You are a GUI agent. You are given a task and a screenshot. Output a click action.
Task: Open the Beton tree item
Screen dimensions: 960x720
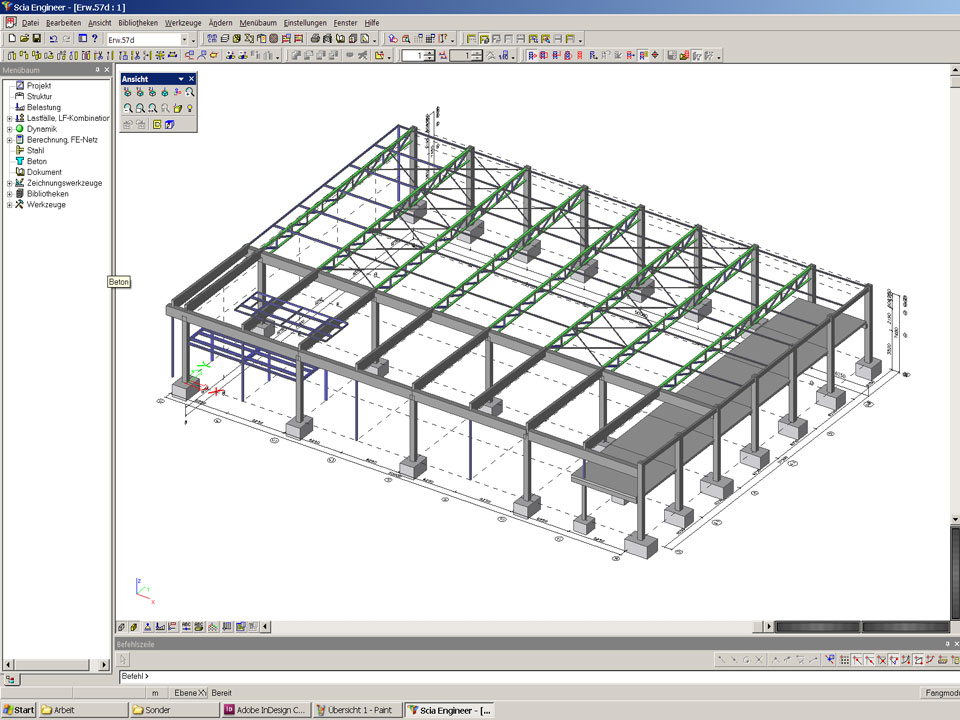click(36, 161)
